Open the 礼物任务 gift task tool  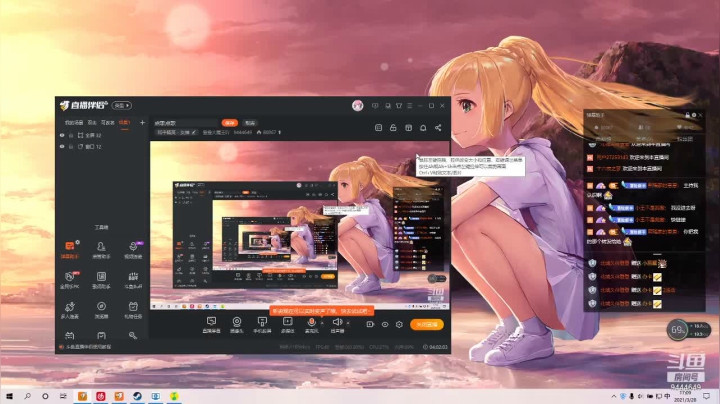[133, 310]
